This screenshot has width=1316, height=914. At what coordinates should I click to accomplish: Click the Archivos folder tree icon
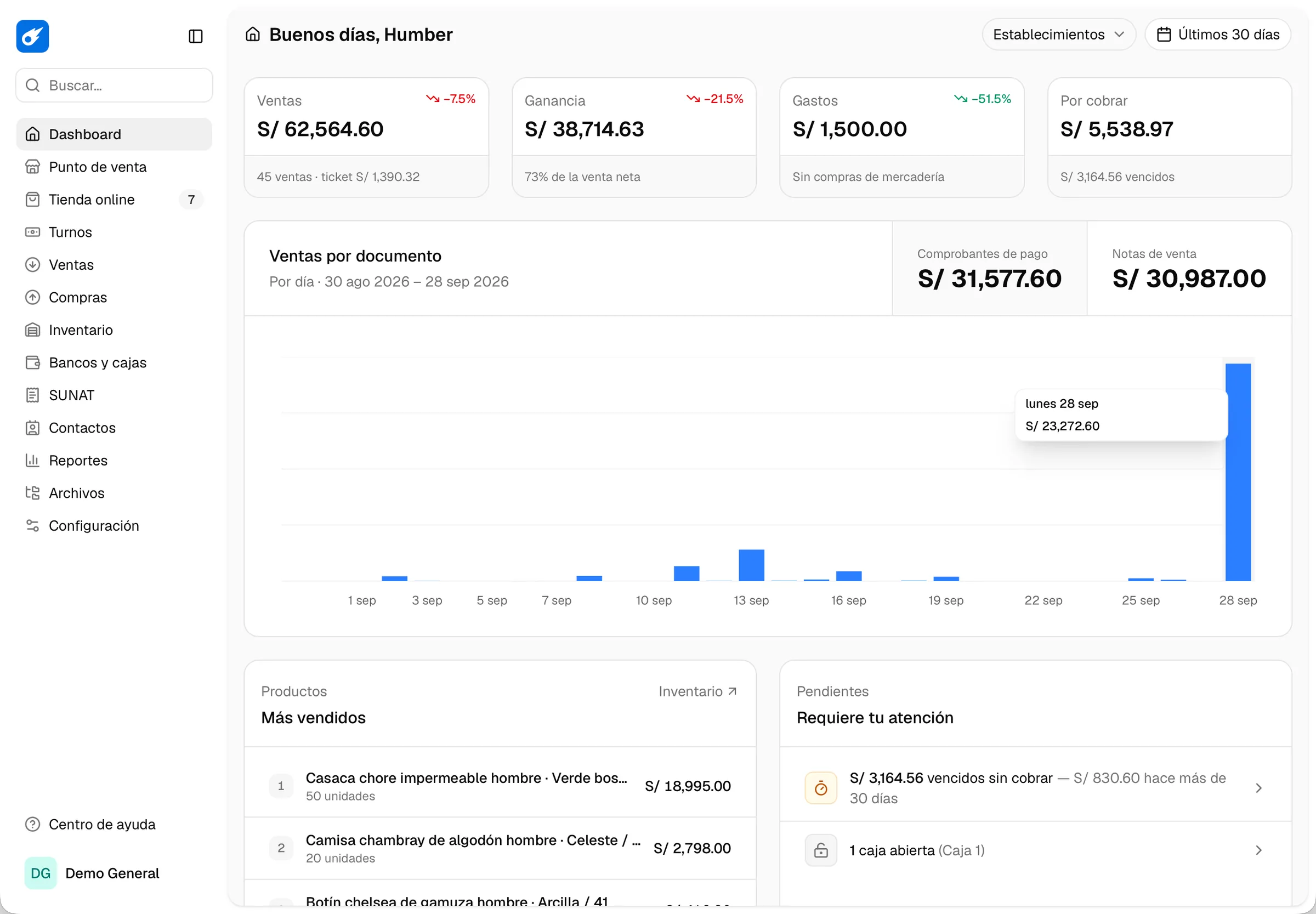pyautogui.click(x=33, y=493)
